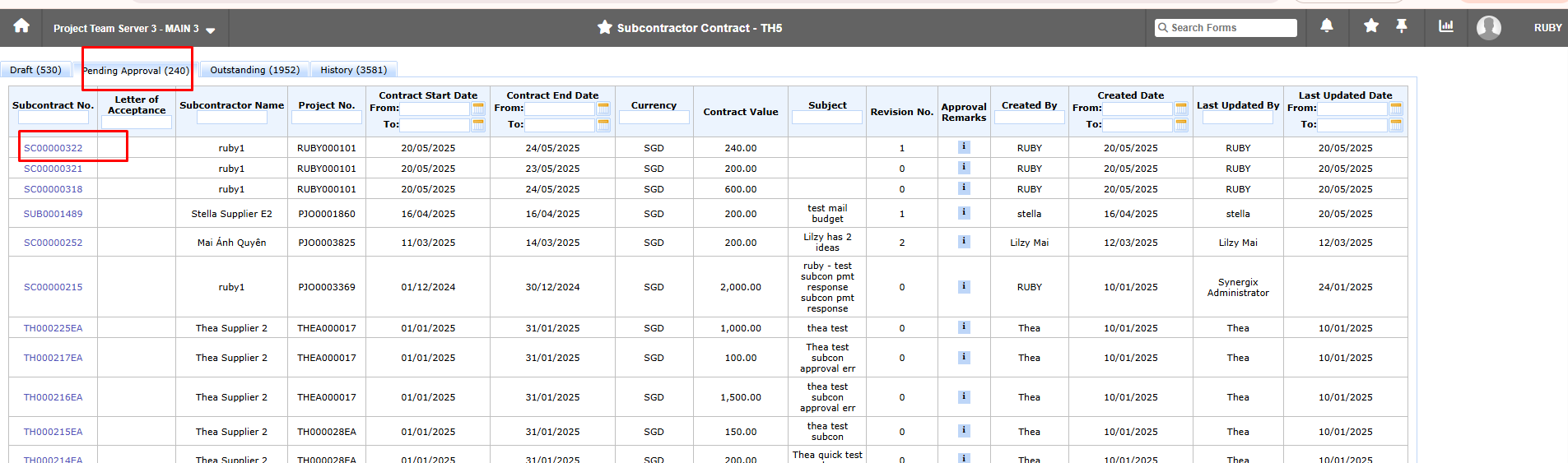
Task: Go to the Home icon
Action: coord(21,26)
